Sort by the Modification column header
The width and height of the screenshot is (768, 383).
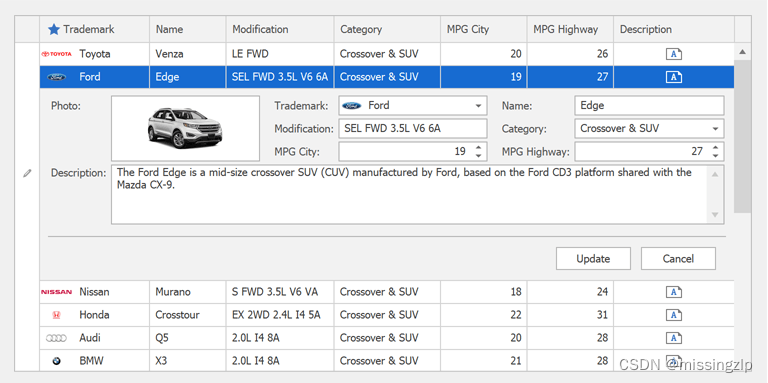(280, 29)
